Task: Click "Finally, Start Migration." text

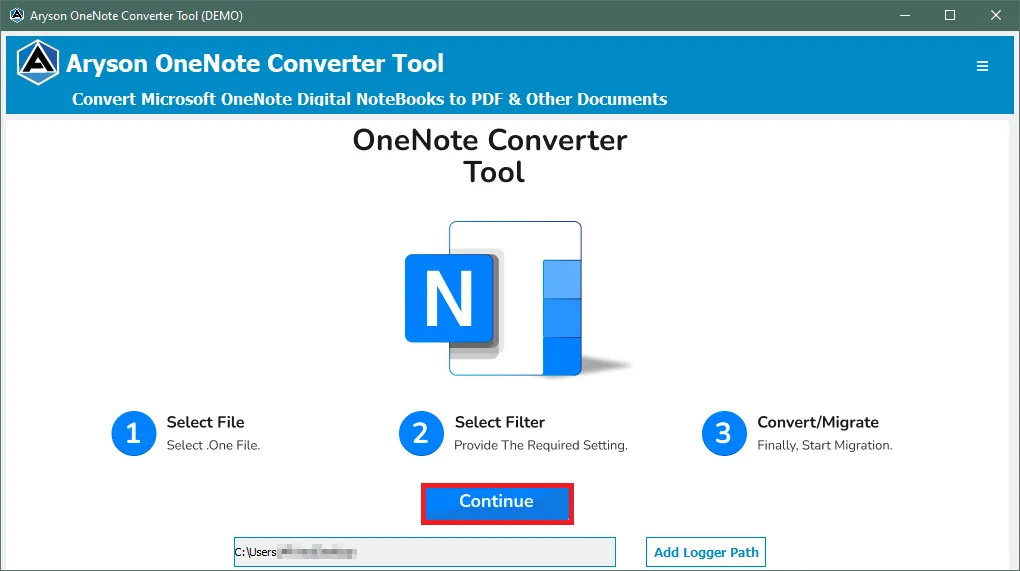Action: coord(825,445)
